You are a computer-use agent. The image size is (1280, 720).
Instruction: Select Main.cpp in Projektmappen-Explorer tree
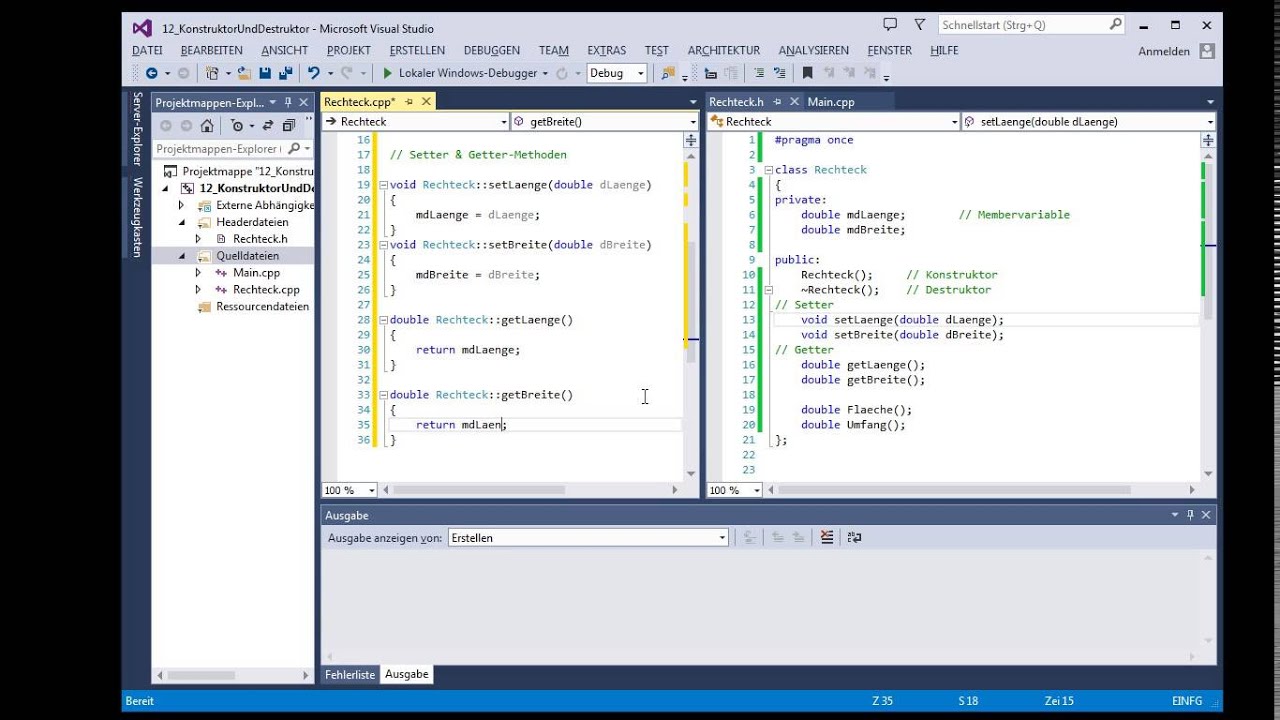click(256, 273)
